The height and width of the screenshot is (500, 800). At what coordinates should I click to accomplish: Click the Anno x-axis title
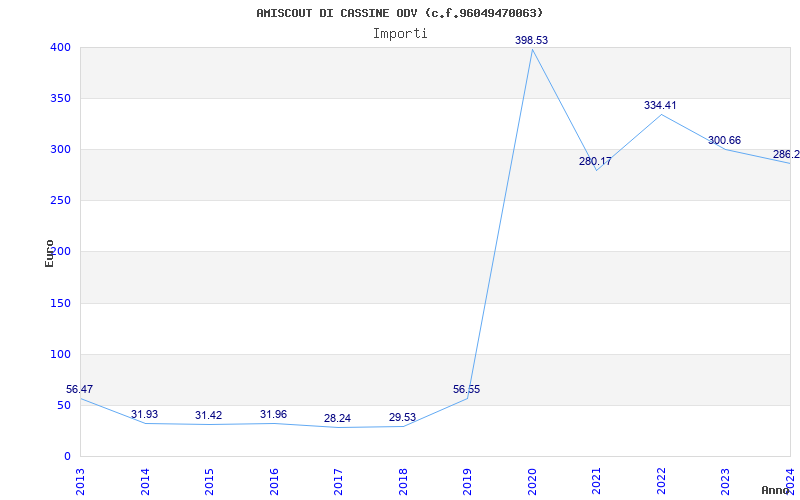pyautogui.click(x=776, y=490)
